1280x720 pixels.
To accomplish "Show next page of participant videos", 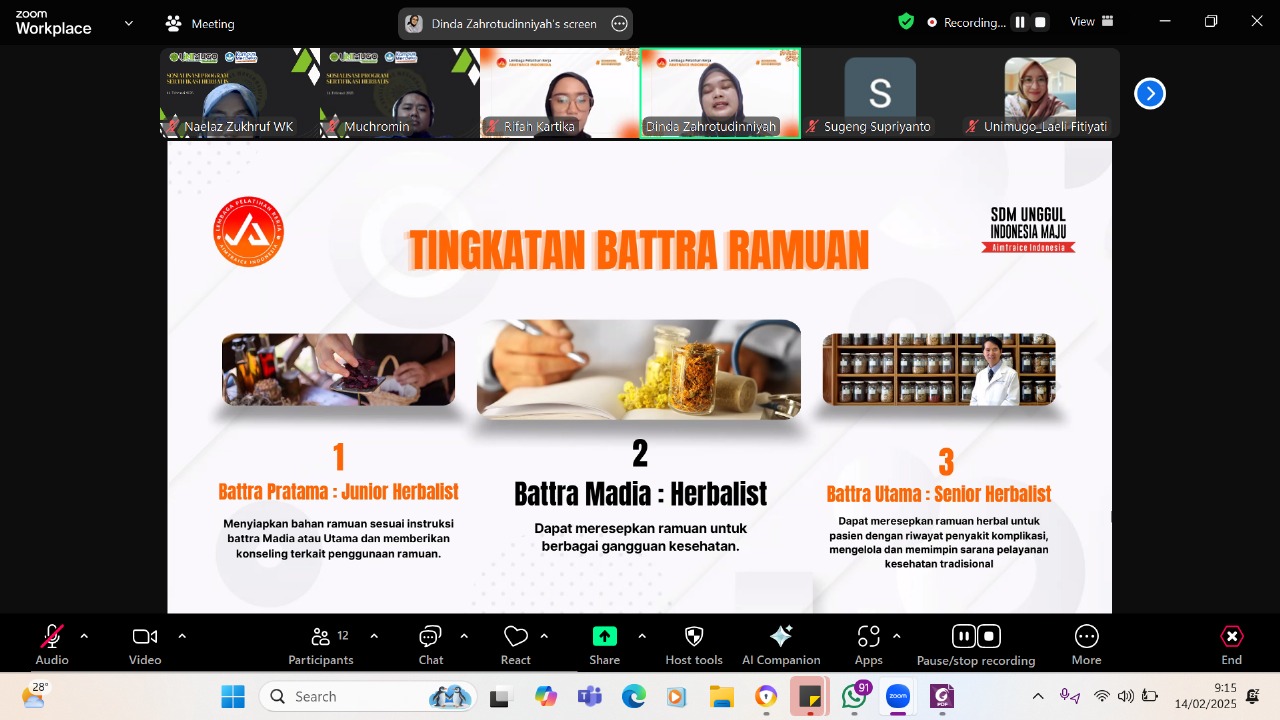I will 1150,93.
